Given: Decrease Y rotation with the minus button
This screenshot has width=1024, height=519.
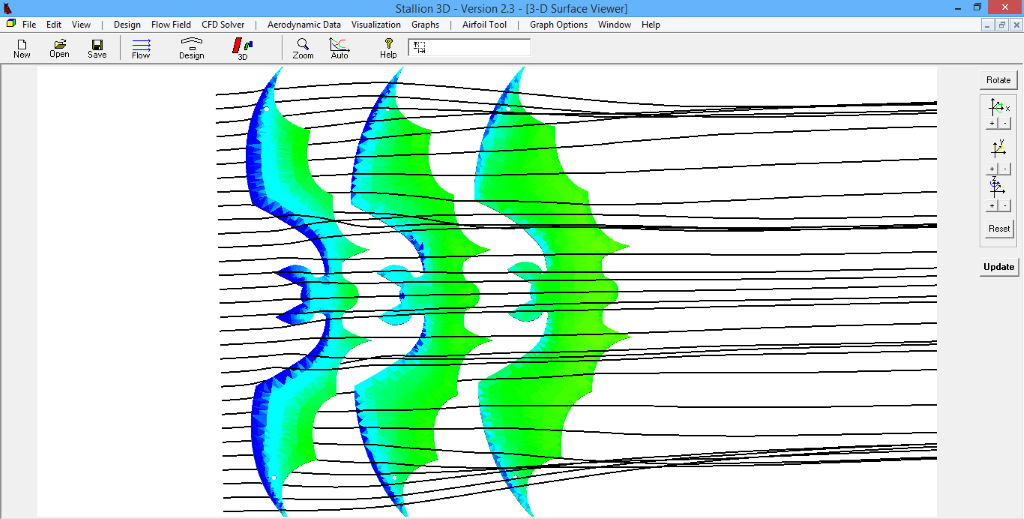Looking at the screenshot, I should [1004, 168].
